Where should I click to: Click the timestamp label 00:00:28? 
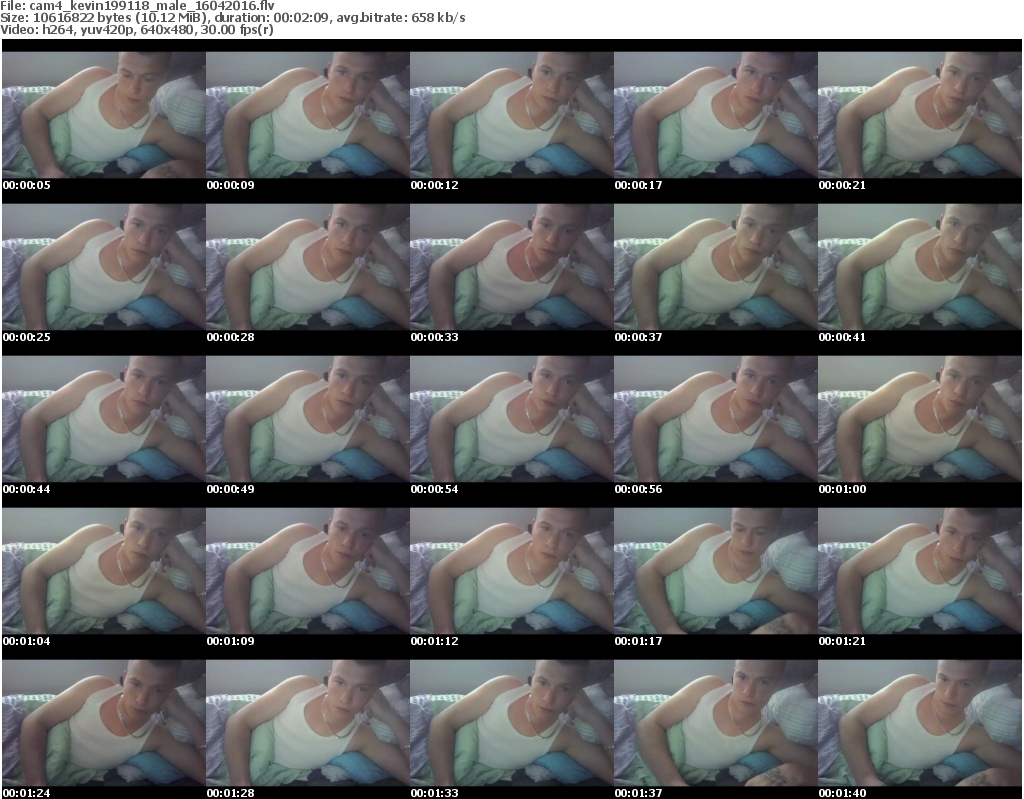(231, 338)
